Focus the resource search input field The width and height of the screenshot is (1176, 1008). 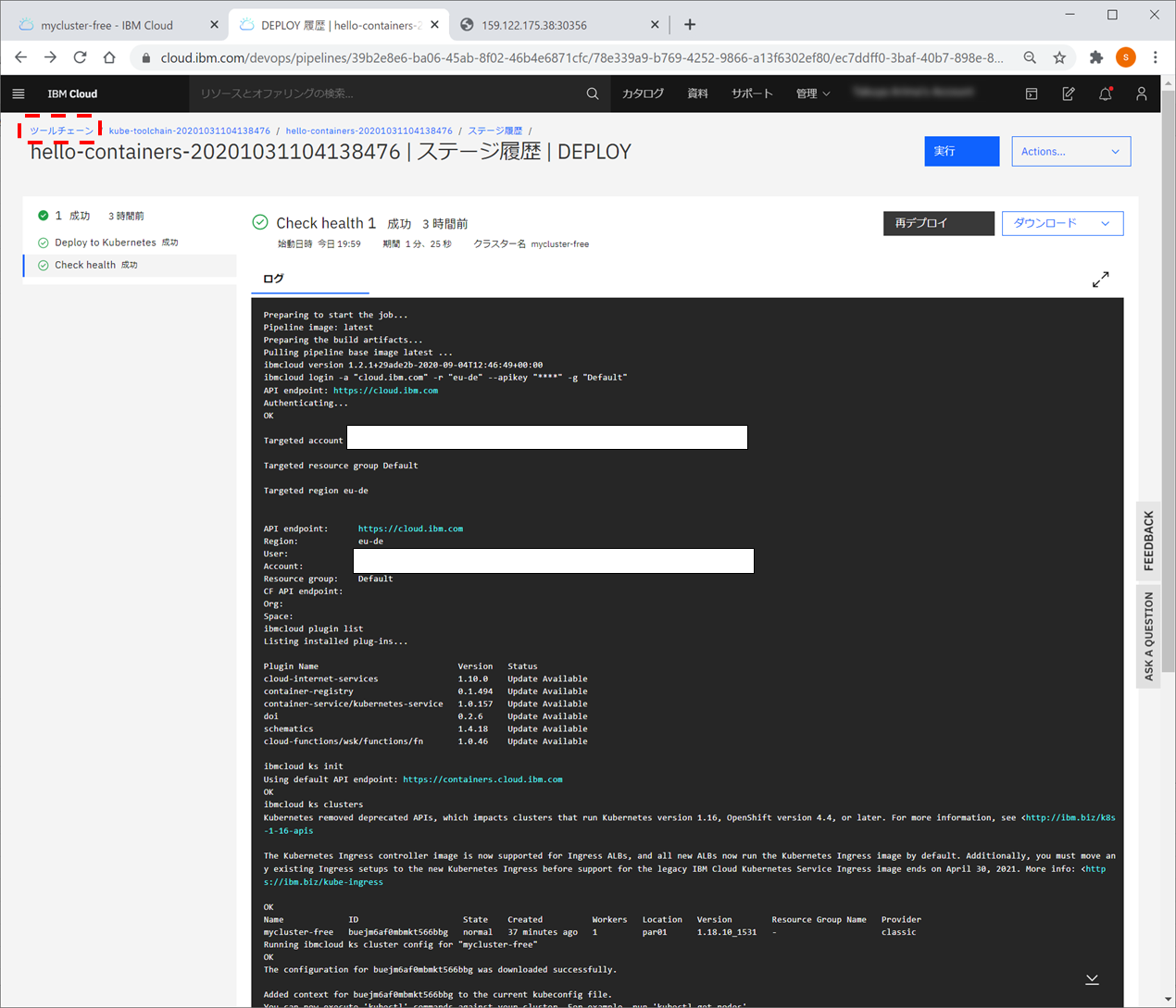[389, 93]
